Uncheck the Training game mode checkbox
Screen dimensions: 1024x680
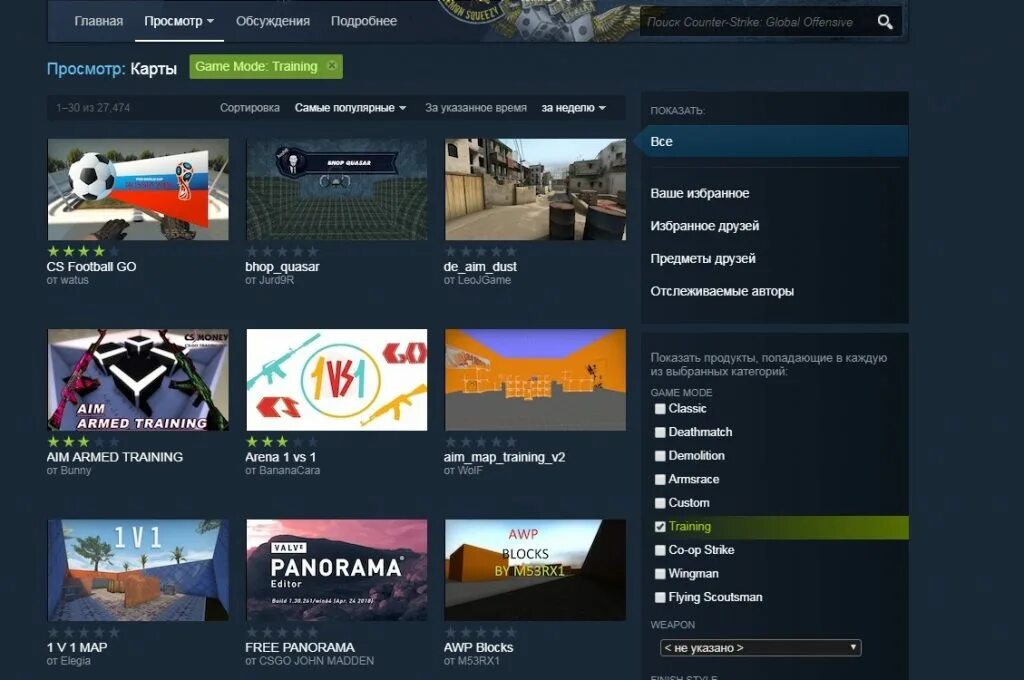tap(660, 526)
